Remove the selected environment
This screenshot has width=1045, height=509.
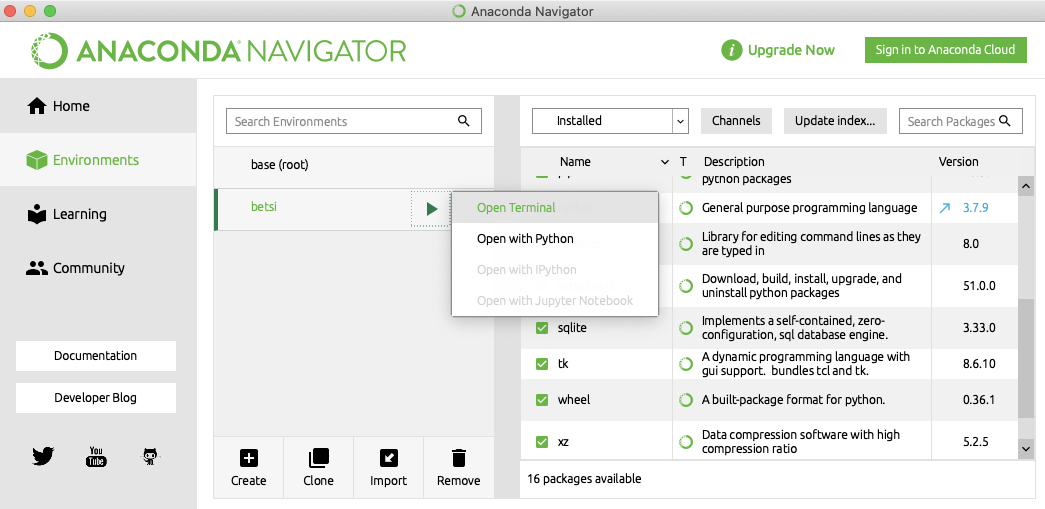(459, 468)
